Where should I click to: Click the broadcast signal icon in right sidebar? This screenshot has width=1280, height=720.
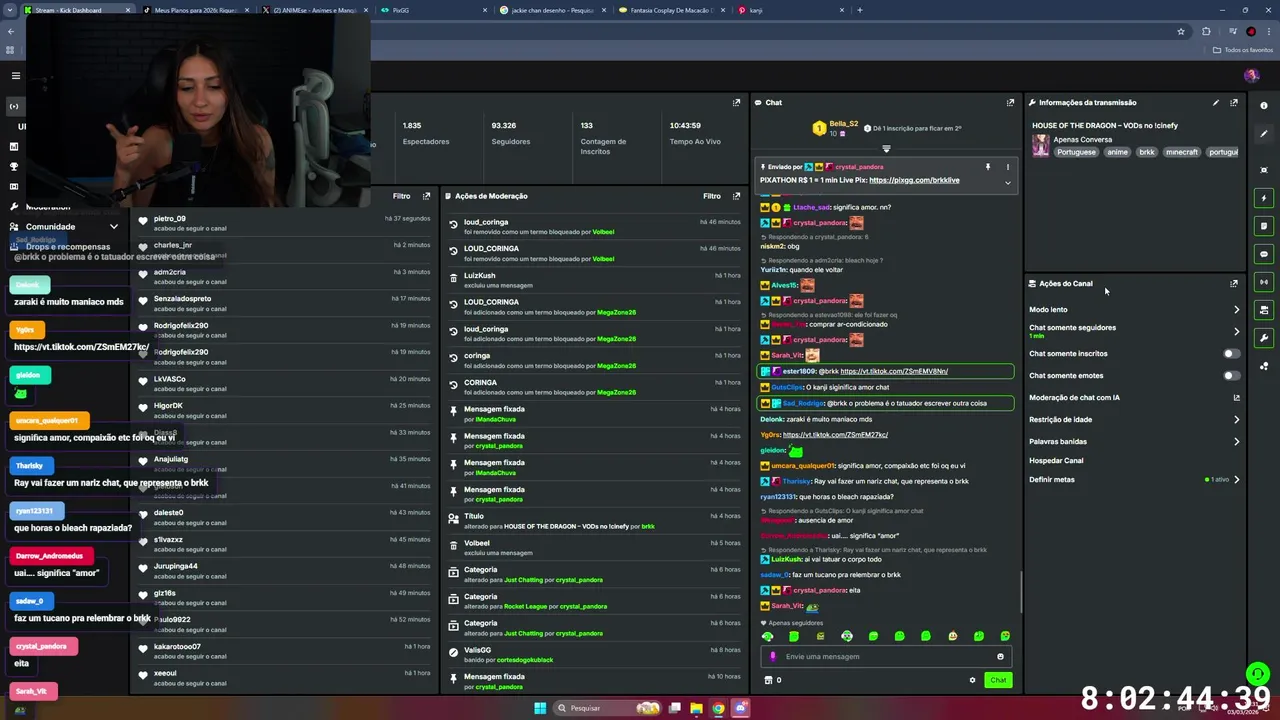(x=1264, y=282)
